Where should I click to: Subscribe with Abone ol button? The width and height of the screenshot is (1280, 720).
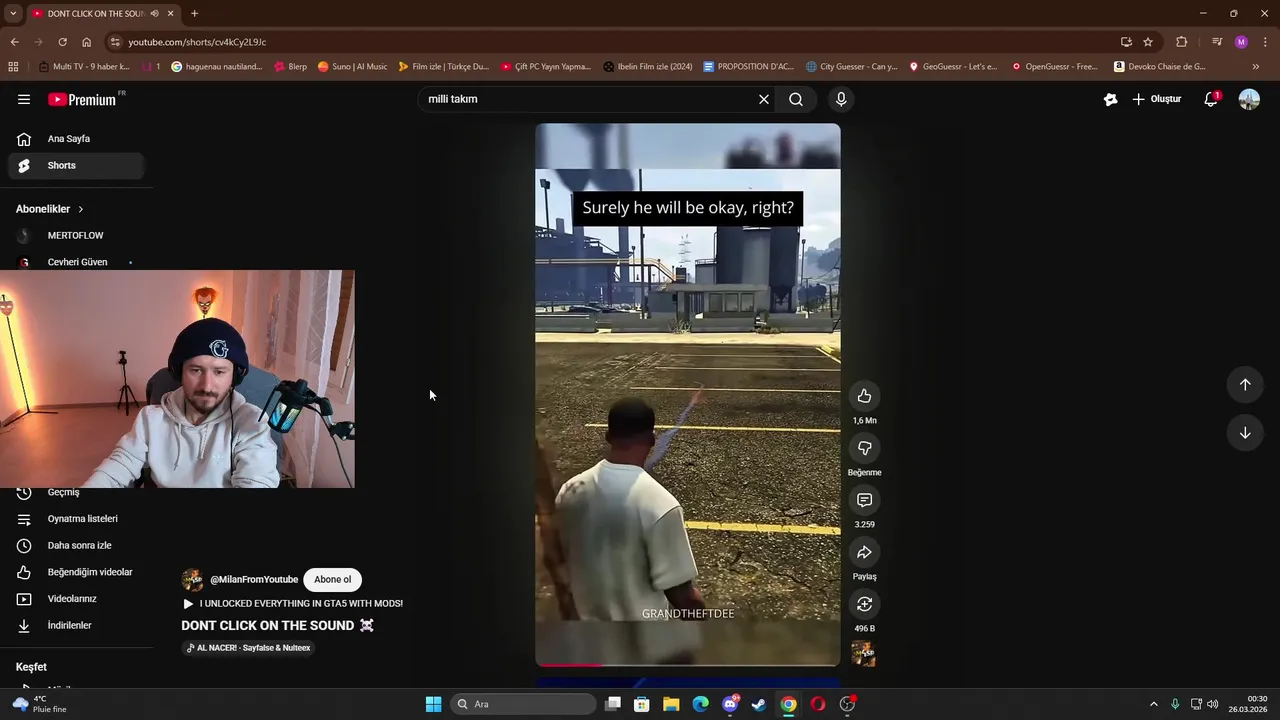tap(333, 580)
